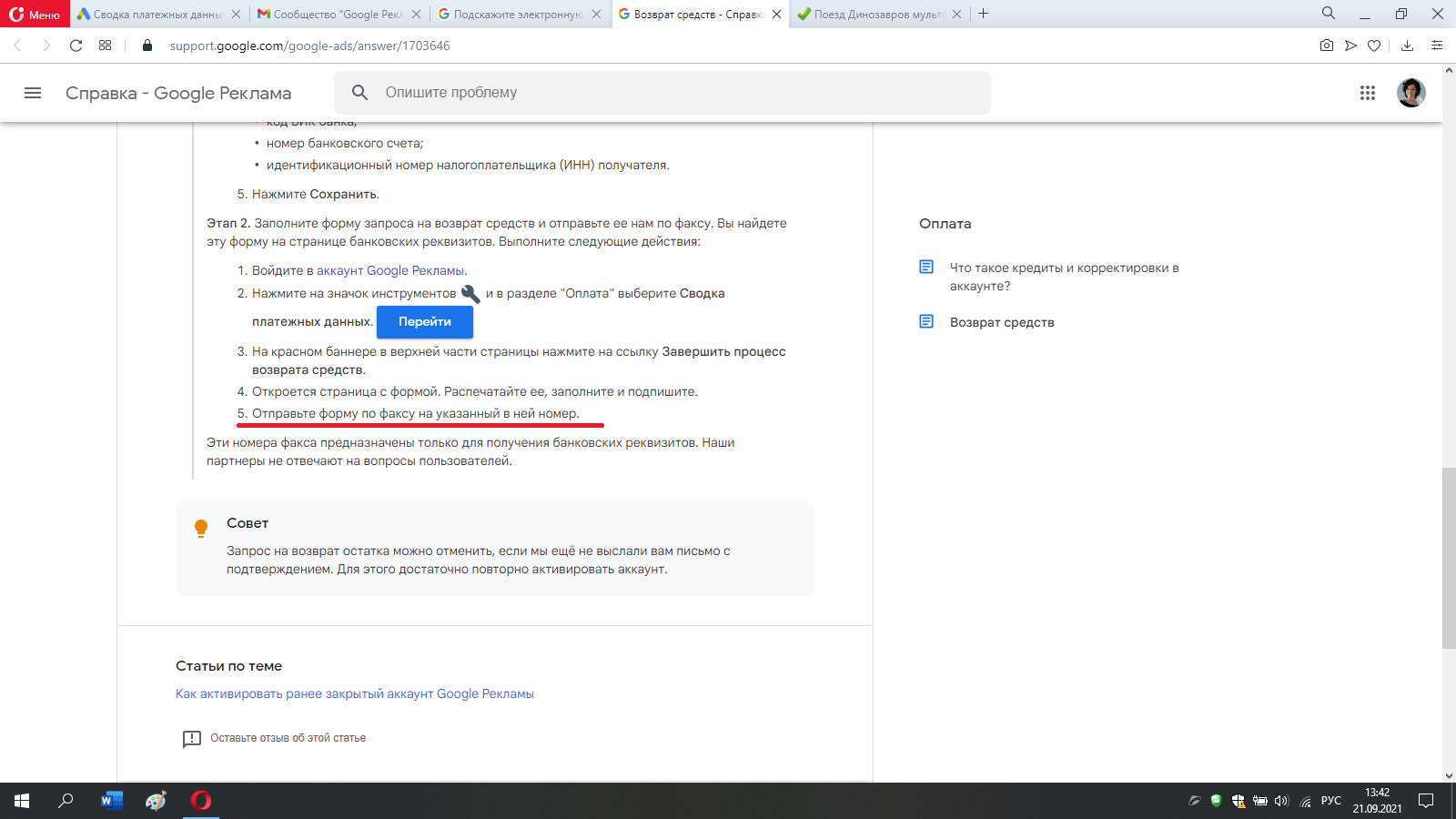Open the Opera Меню button
The height and width of the screenshot is (819, 1456).
coord(35,15)
